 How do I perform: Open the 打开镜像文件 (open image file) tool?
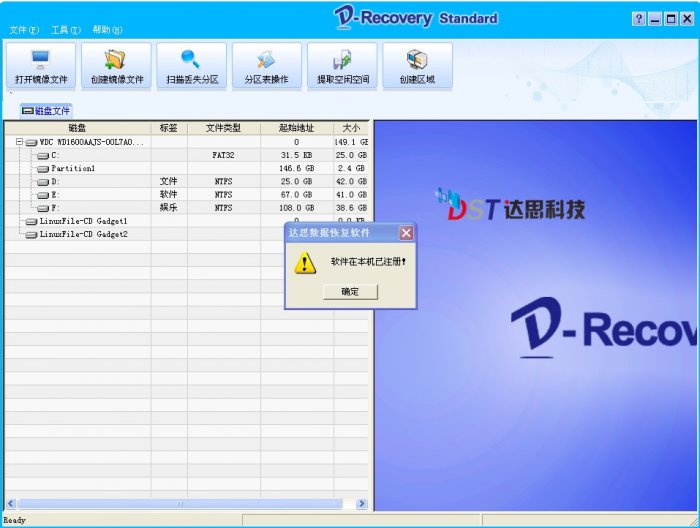click(x=41, y=65)
